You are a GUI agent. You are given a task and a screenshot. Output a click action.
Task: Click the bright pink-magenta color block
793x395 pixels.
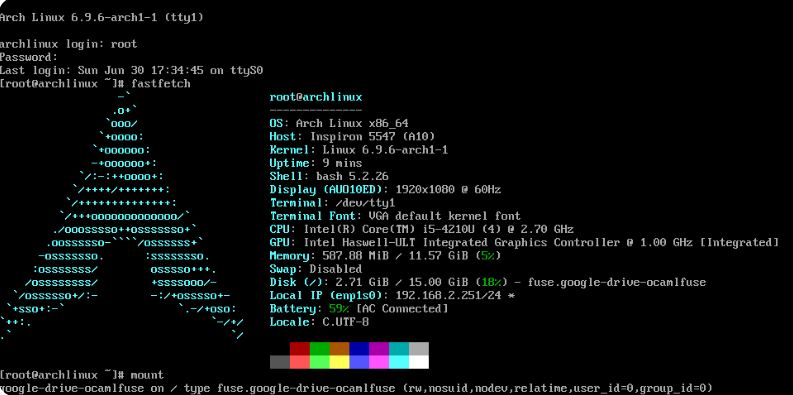379,362
